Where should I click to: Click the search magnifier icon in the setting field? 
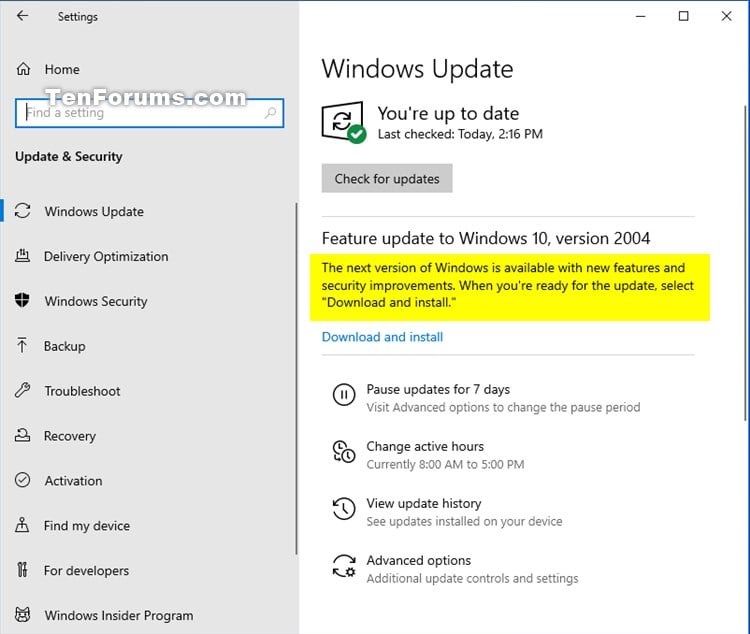(x=270, y=113)
